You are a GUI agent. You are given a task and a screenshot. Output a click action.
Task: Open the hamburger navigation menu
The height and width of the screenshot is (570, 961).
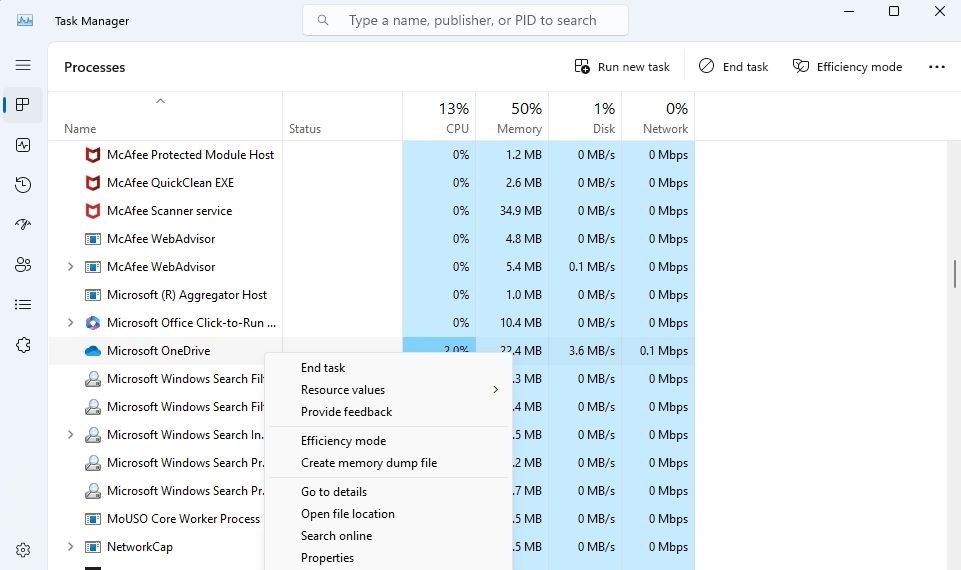pos(23,65)
